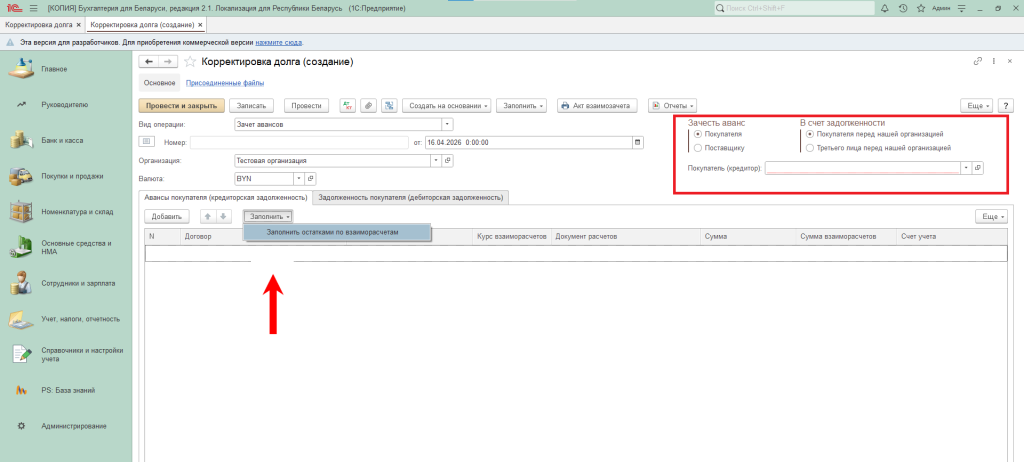
Task: Add document to favorites via star beside title
Action: 190,62
